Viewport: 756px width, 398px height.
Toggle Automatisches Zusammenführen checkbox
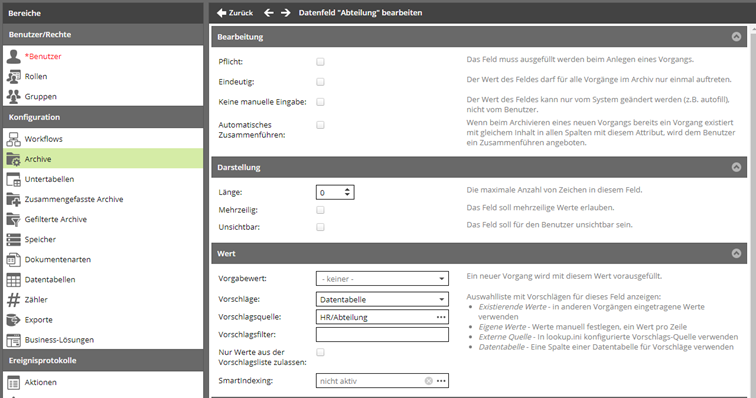(x=320, y=125)
